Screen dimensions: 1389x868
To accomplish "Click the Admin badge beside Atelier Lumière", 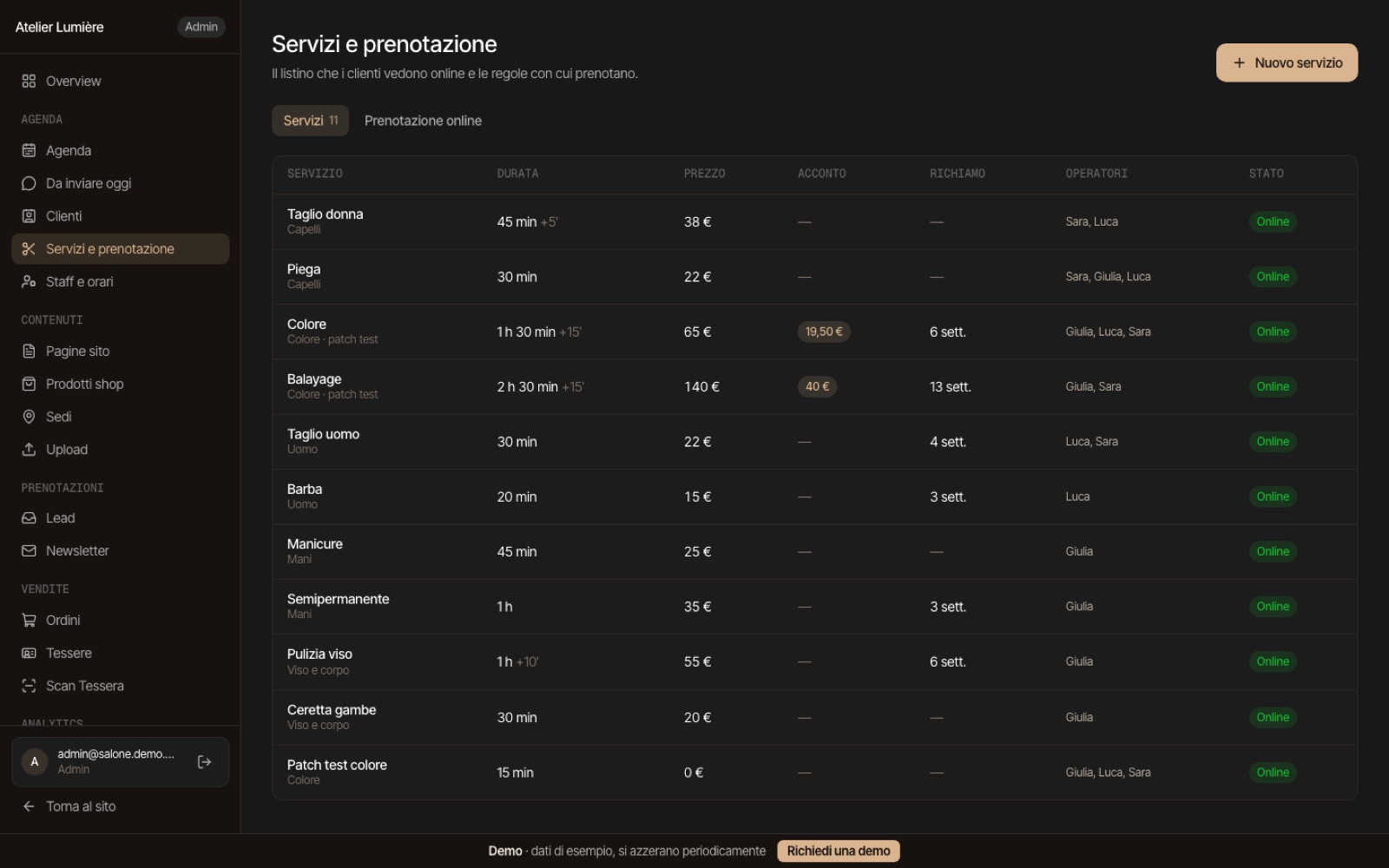I will coord(201,27).
